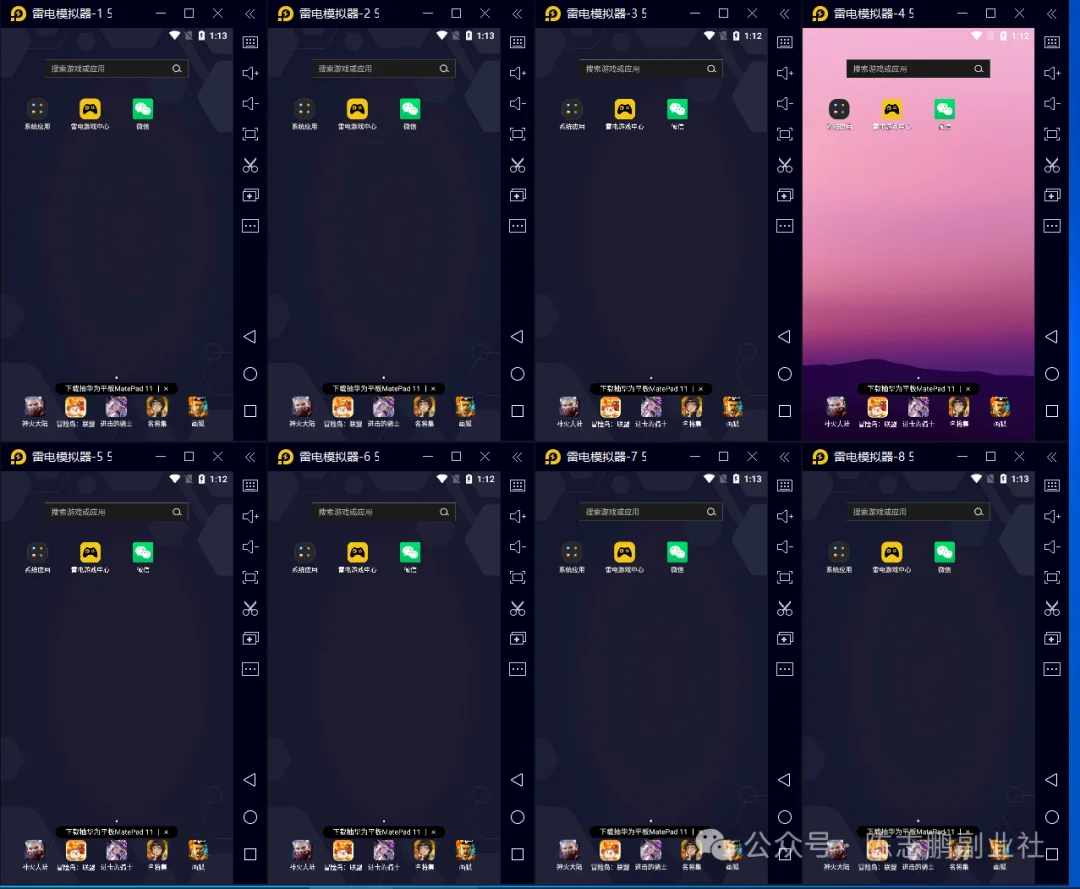Collapse sidebar of 雷电模拟器-5 using chevrons
Image resolution: width=1080 pixels, height=889 pixels.
(x=250, y=457)
